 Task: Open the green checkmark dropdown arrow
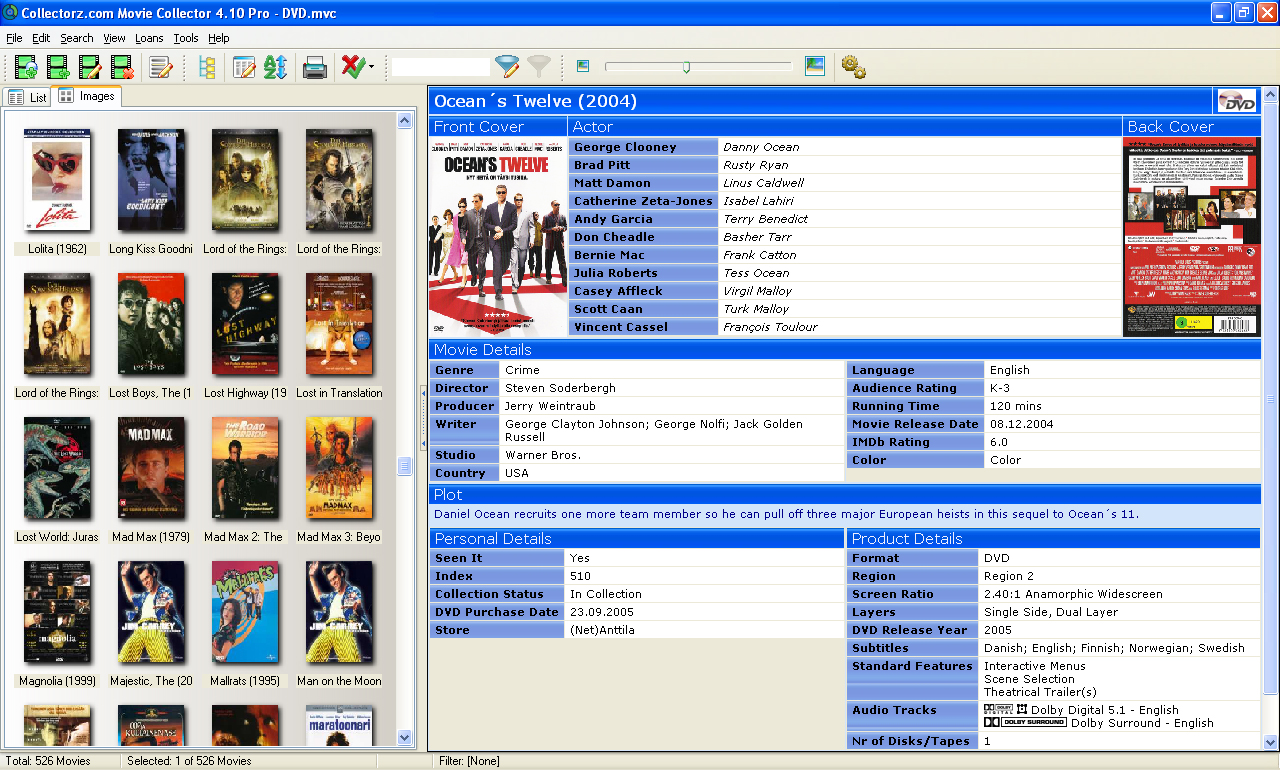[x=371, y=67]
